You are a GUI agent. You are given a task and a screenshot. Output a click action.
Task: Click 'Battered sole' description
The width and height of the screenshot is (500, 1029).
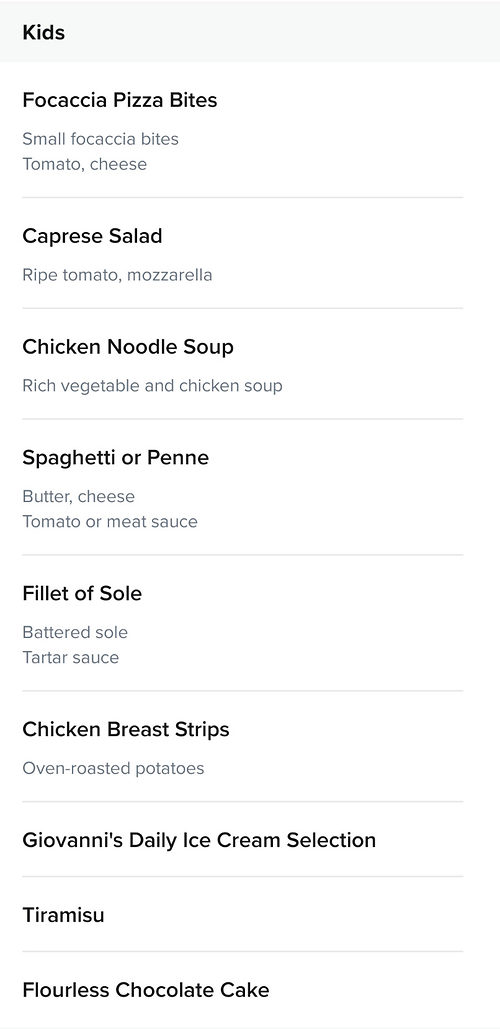click(75, 633)
